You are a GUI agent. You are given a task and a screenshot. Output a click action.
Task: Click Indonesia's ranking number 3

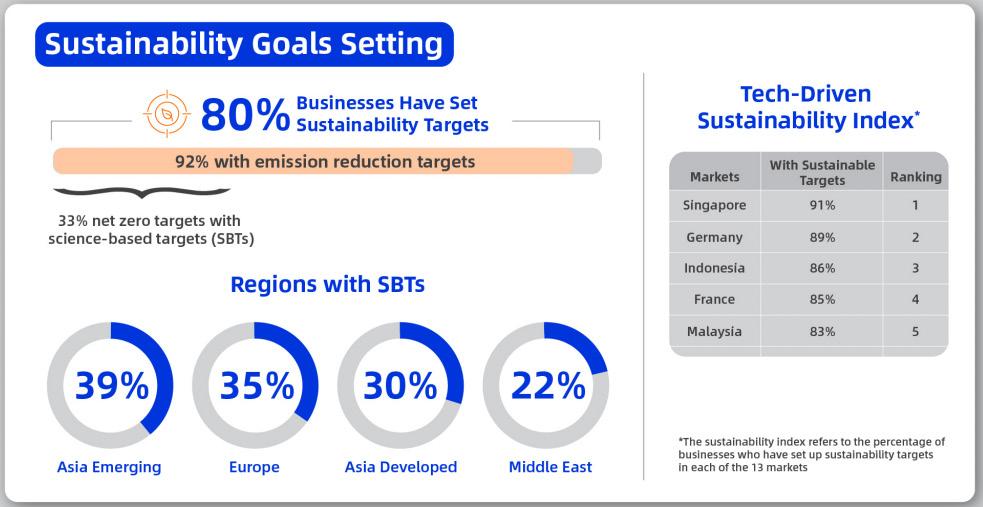(915, 268)
